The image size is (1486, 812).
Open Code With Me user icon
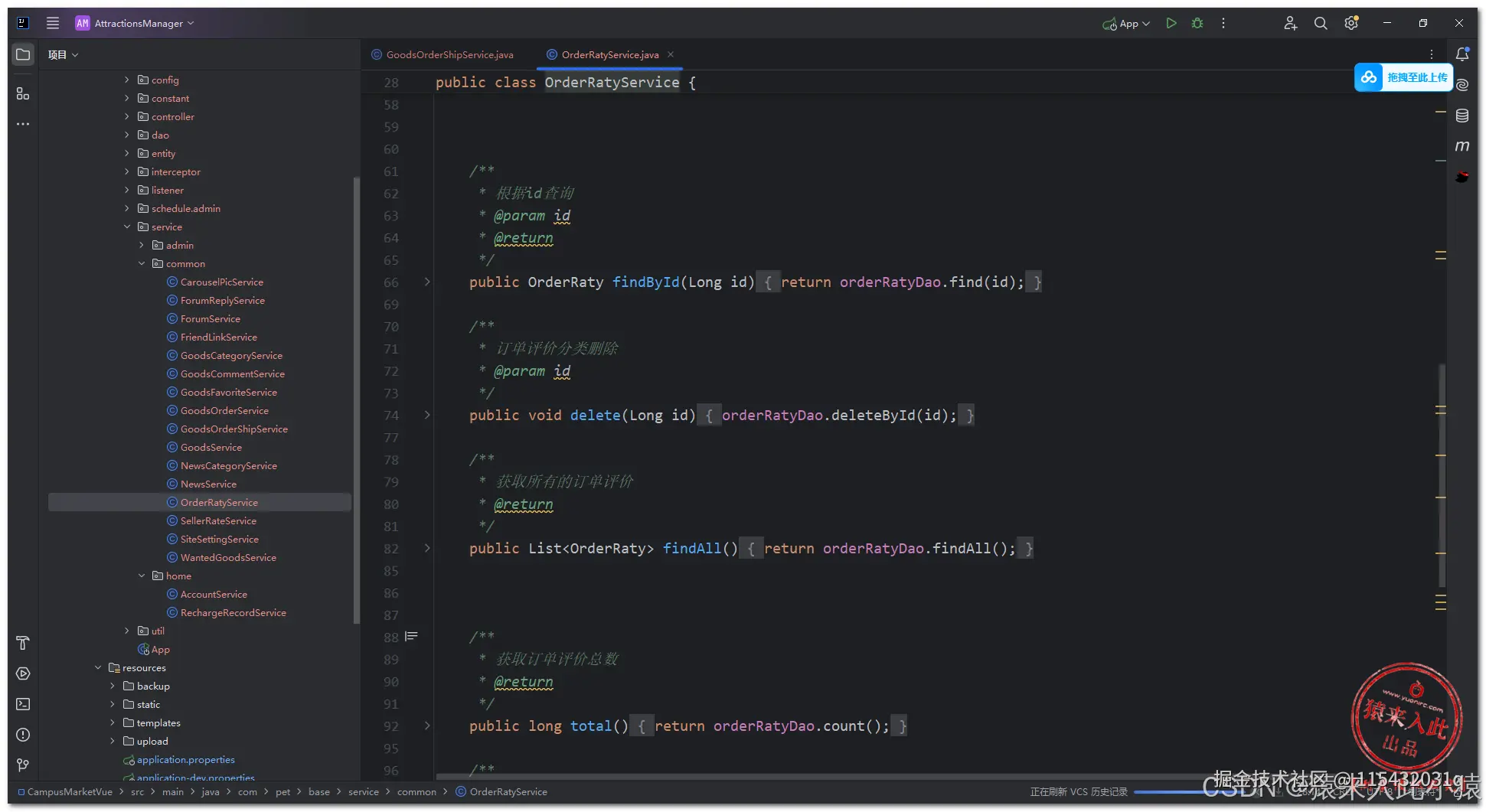pos(1290,23)
